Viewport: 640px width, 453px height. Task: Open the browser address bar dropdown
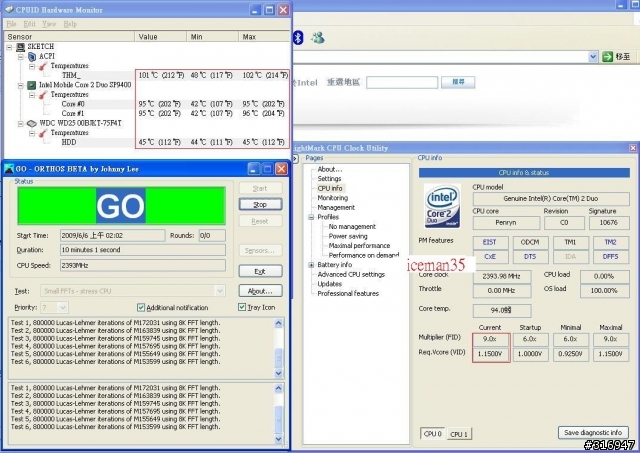coord(593,57)
